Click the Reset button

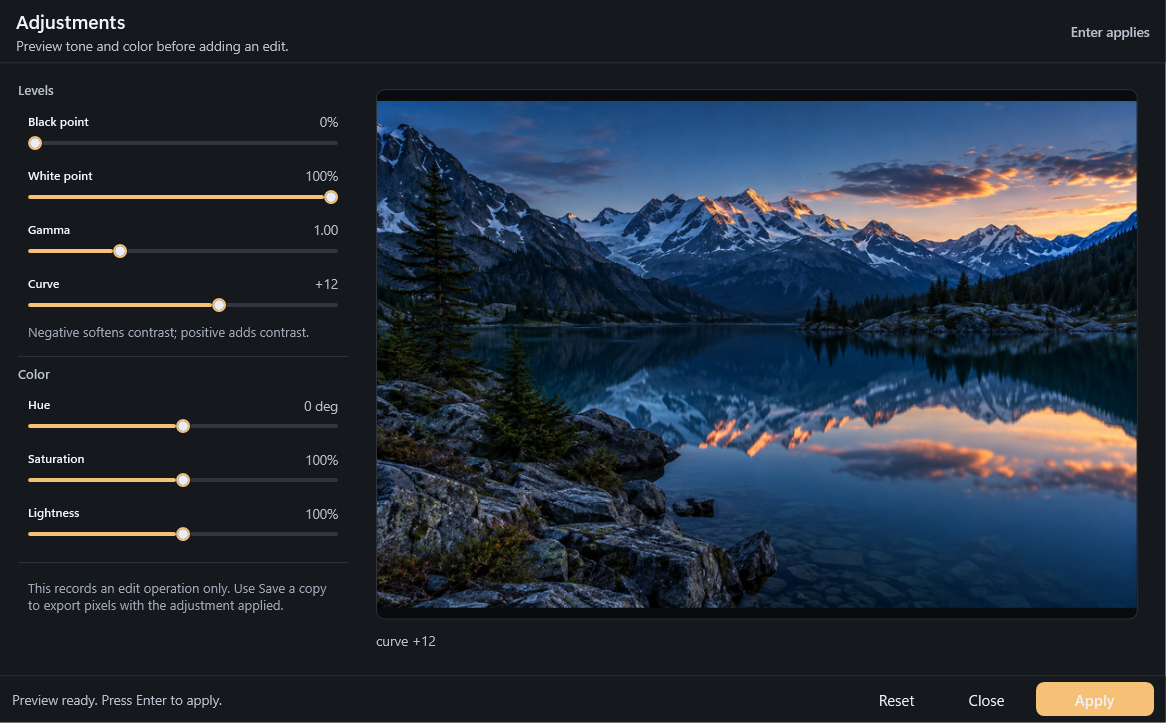pos(896,701)
